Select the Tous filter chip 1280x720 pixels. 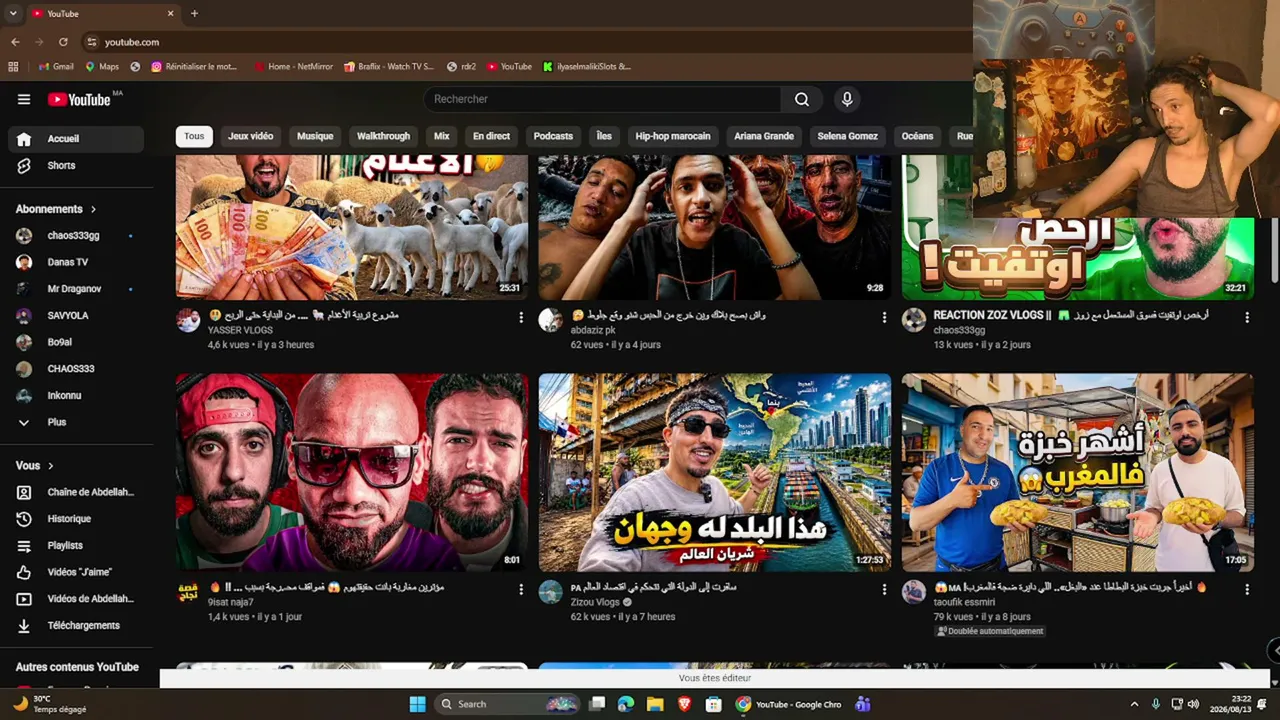click(x=194, y=136)
